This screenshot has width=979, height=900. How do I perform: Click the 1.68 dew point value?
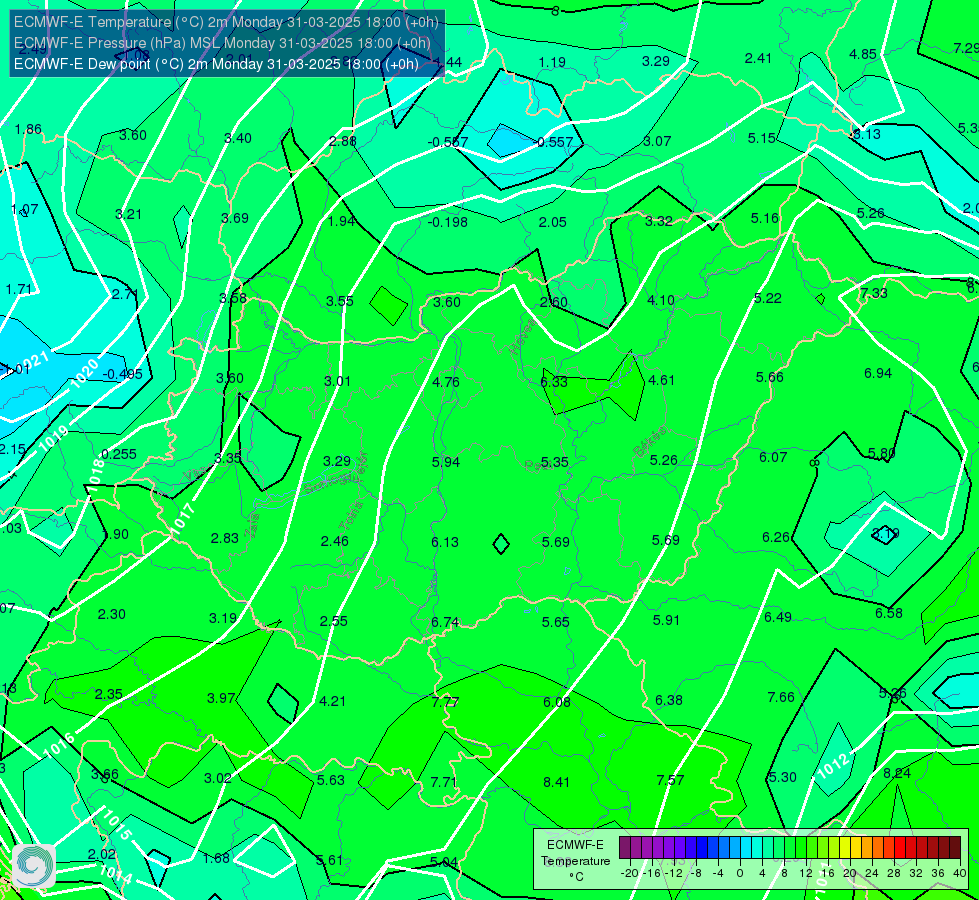click(x=216, y=858)
